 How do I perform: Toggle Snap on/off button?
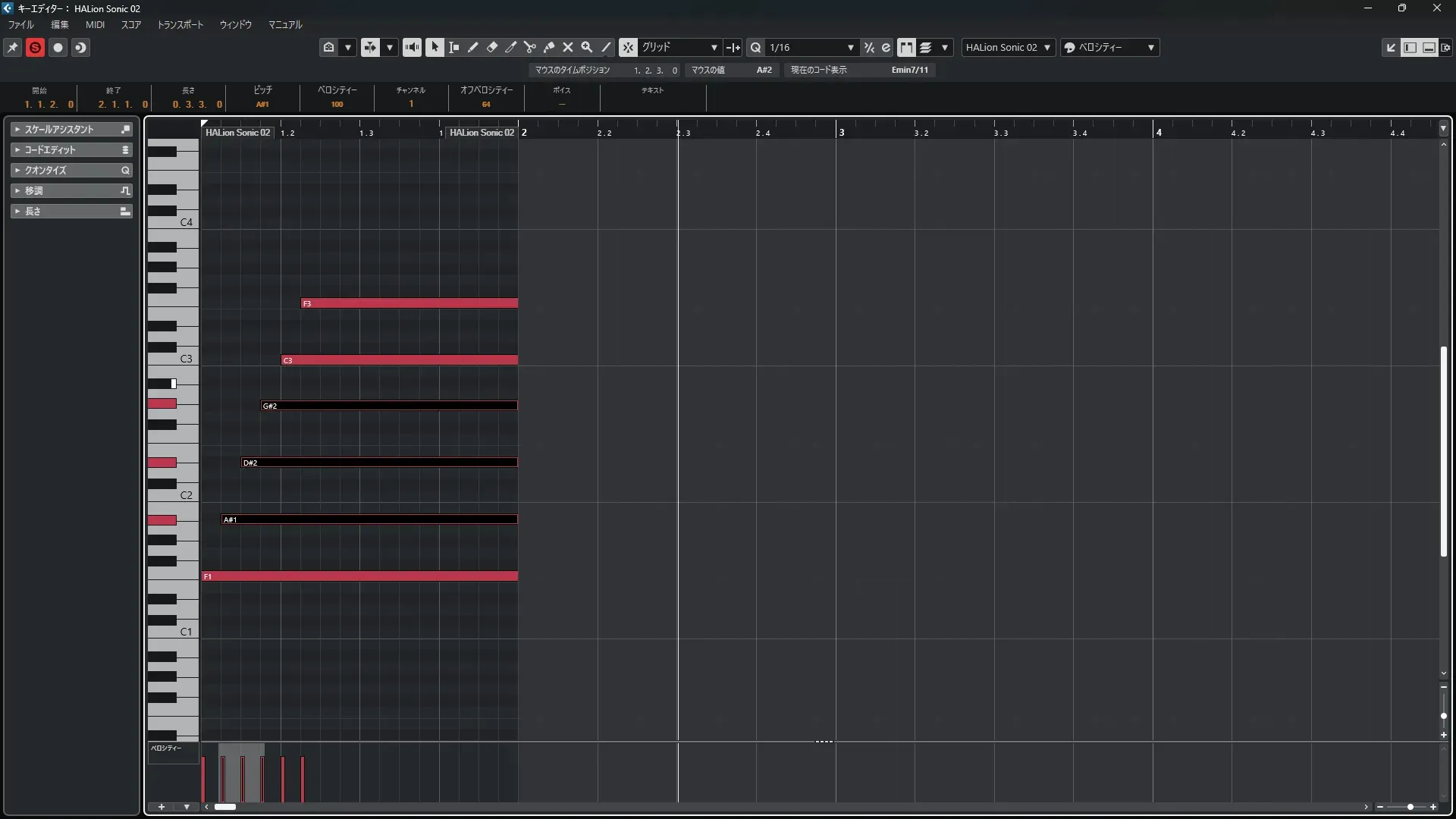(x=628, y=47)
